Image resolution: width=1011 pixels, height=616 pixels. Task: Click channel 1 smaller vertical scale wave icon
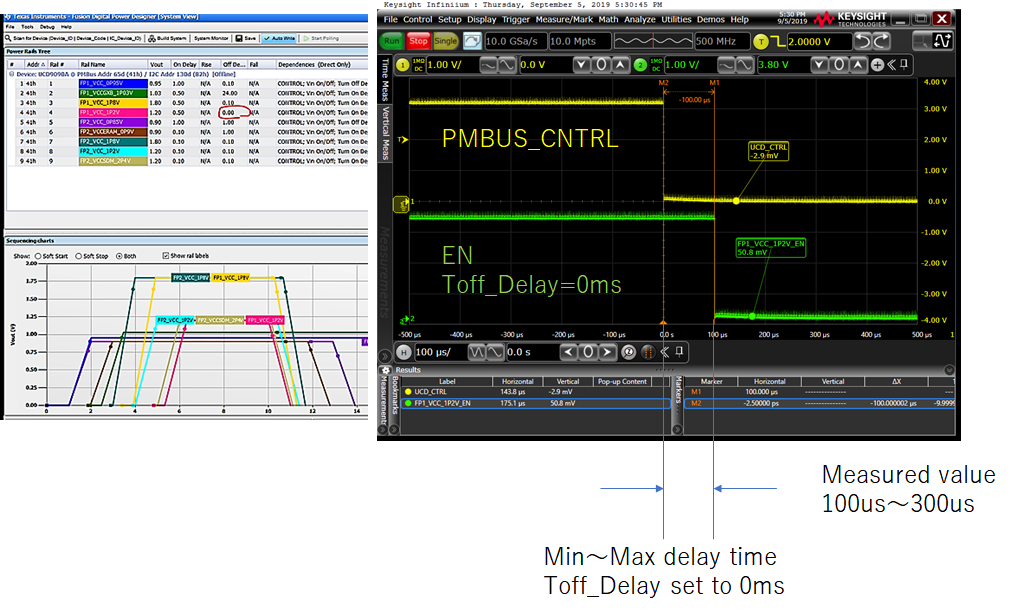click(506, 65)
